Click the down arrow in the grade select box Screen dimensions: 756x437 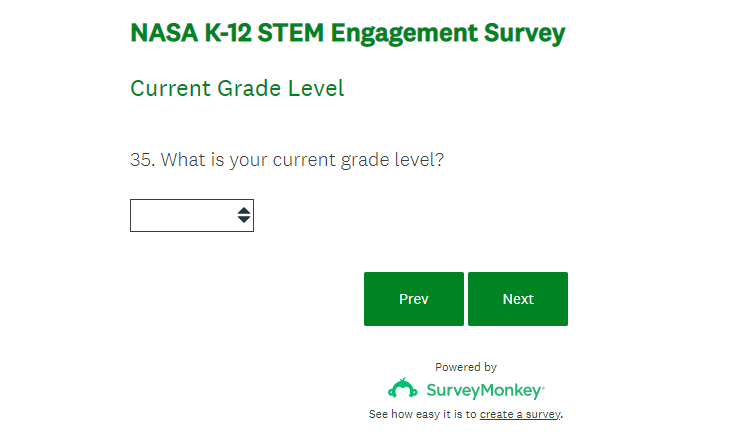(x=244, y=220)
